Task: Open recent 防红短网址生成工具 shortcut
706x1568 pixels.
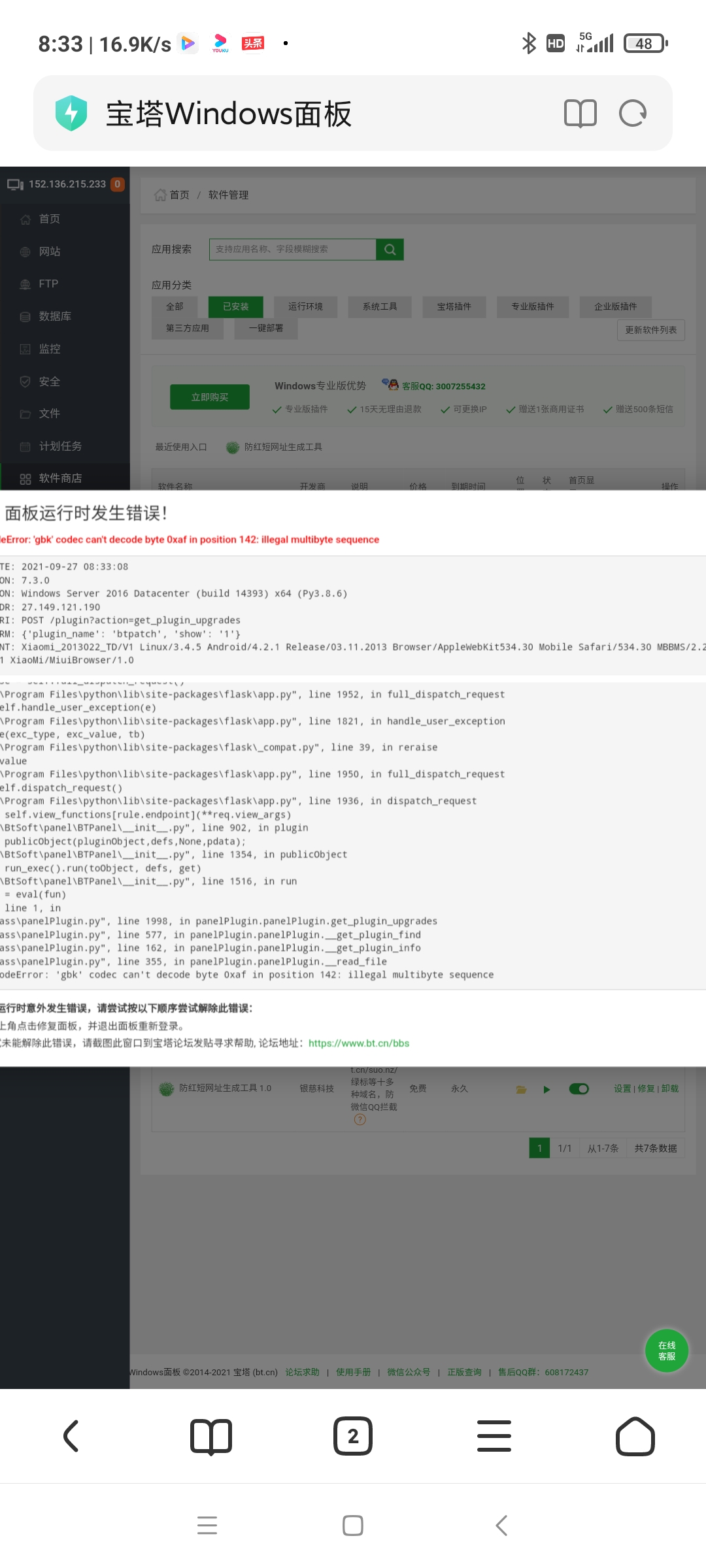Action: pos(275,447)
